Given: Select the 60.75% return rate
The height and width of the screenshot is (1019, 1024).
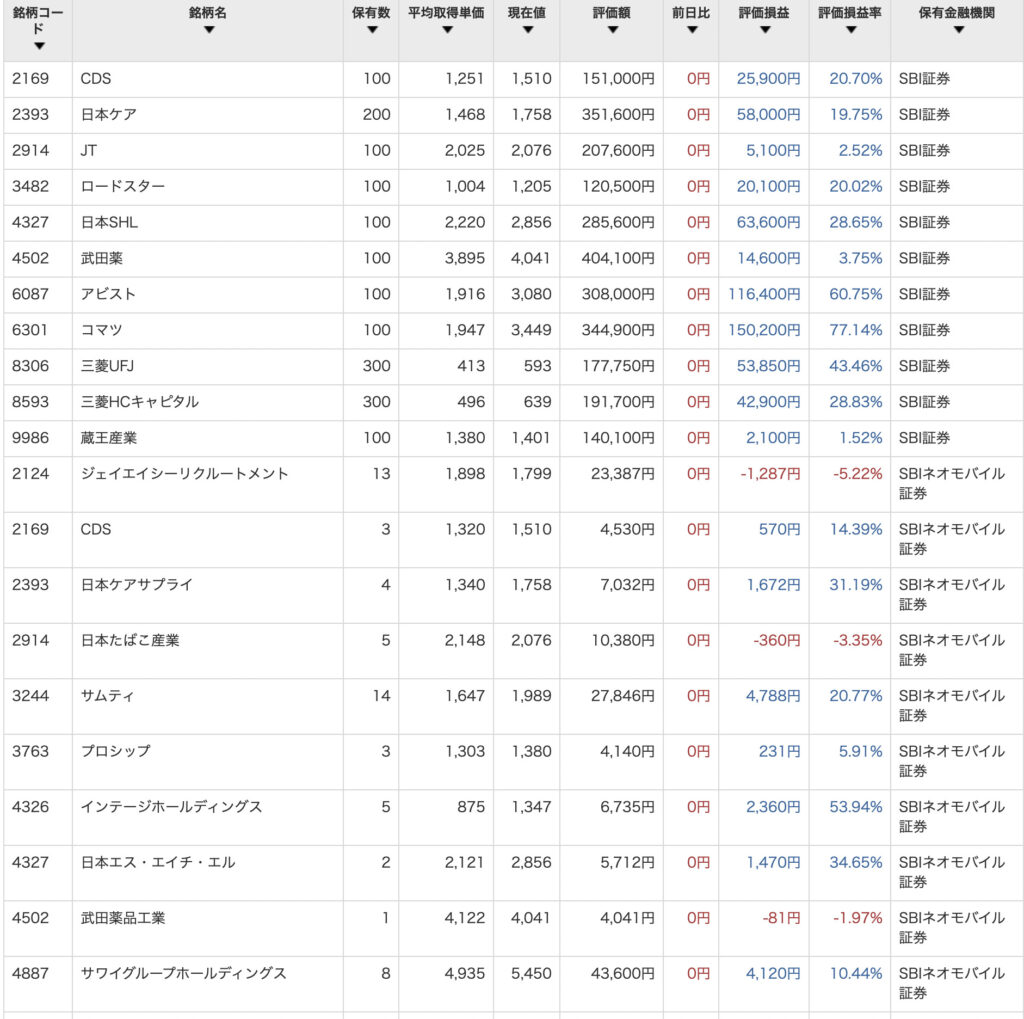Looking at the screenshot, I should (x=856, y=294).
